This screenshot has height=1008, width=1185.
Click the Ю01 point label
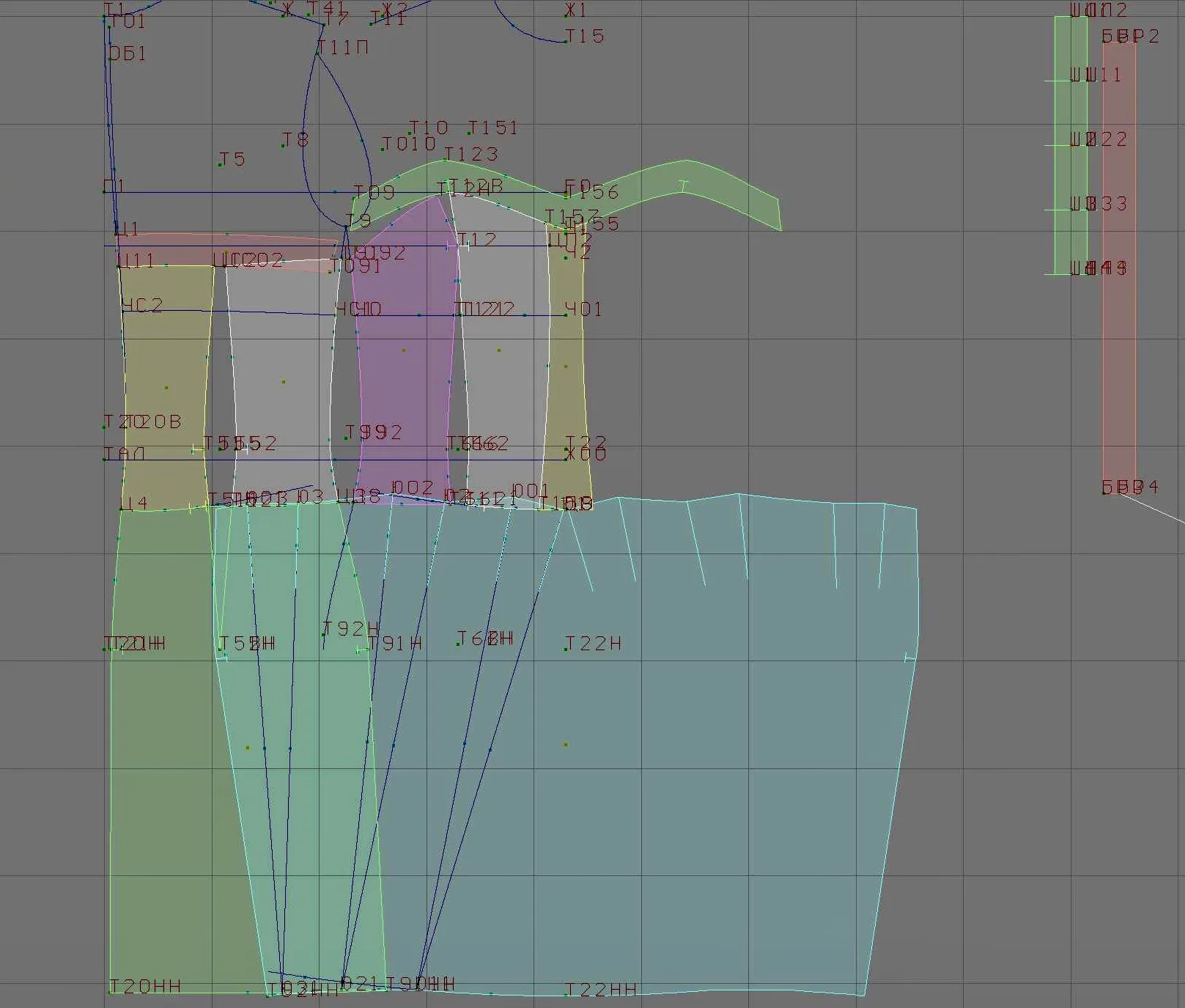point(531,490)
